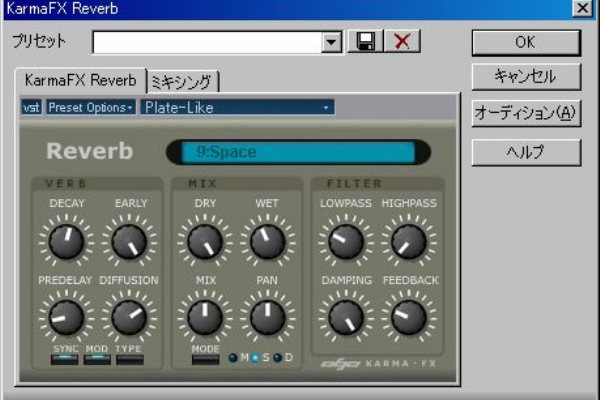
Task: Click the KarmaFX logo
Action: (378, 364)
